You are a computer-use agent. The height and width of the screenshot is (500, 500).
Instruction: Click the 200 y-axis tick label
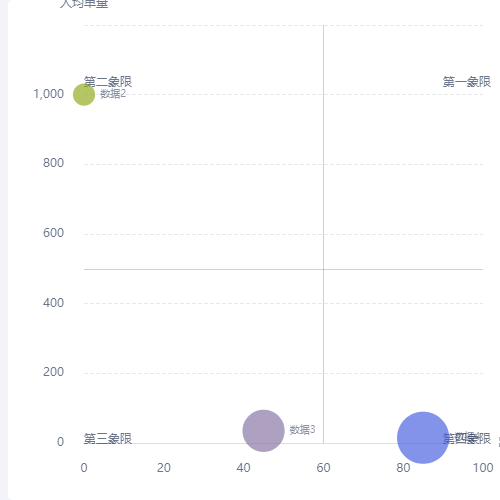tap(53, 372)
